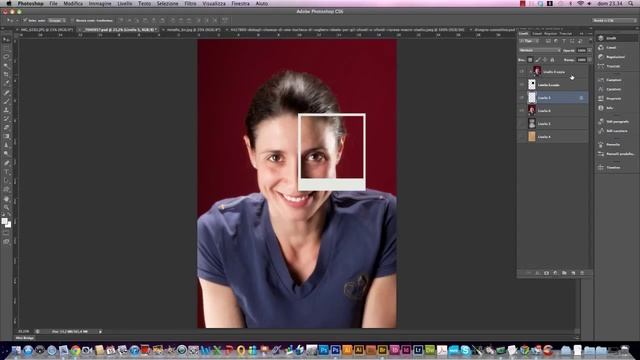Click the add layer mask icon
The width and height of the screenshot is (640, 360).
click(546, 273)
